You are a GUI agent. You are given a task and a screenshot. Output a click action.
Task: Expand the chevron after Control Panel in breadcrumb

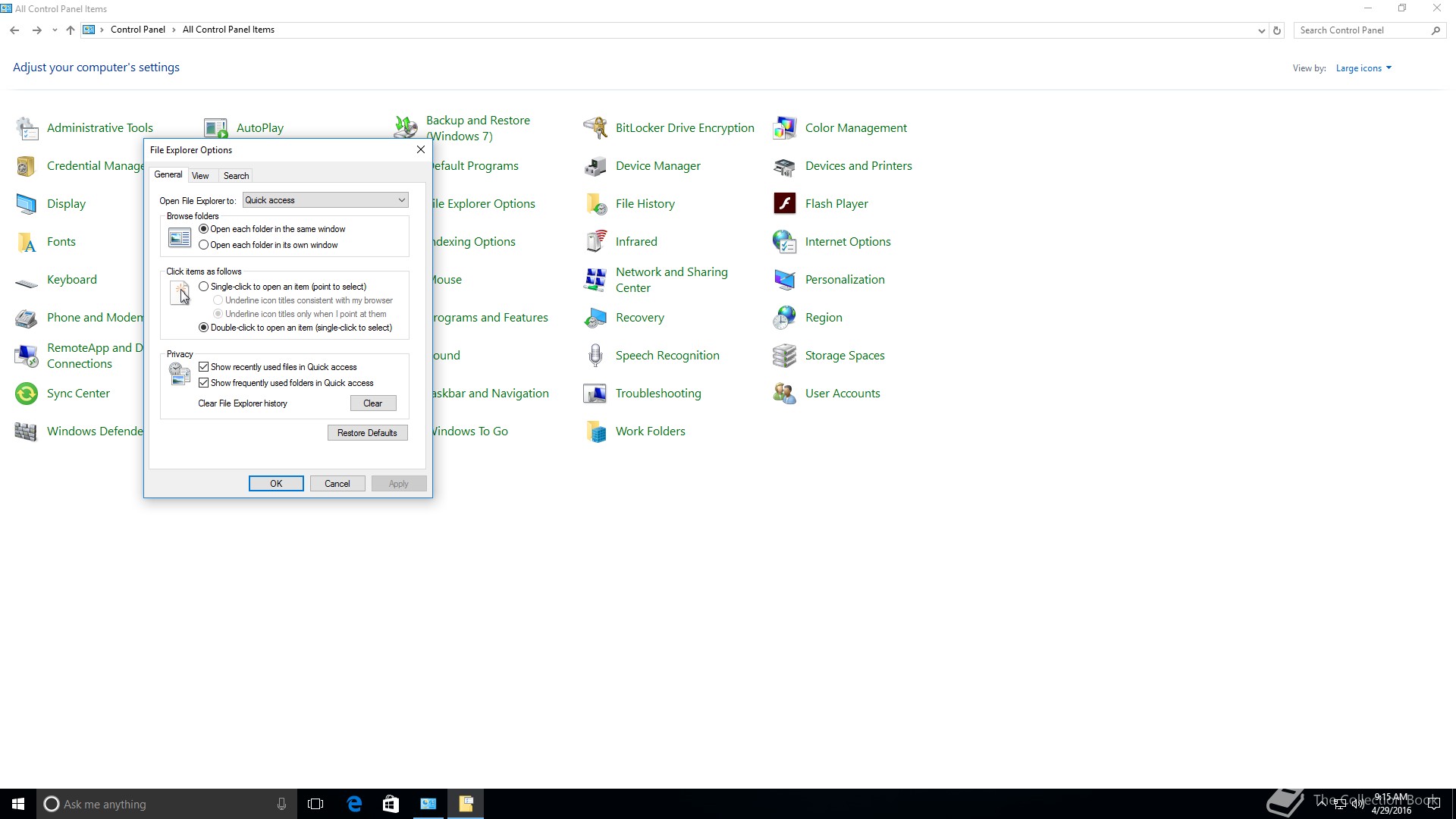pyautogui.click(x=174, y=30)
